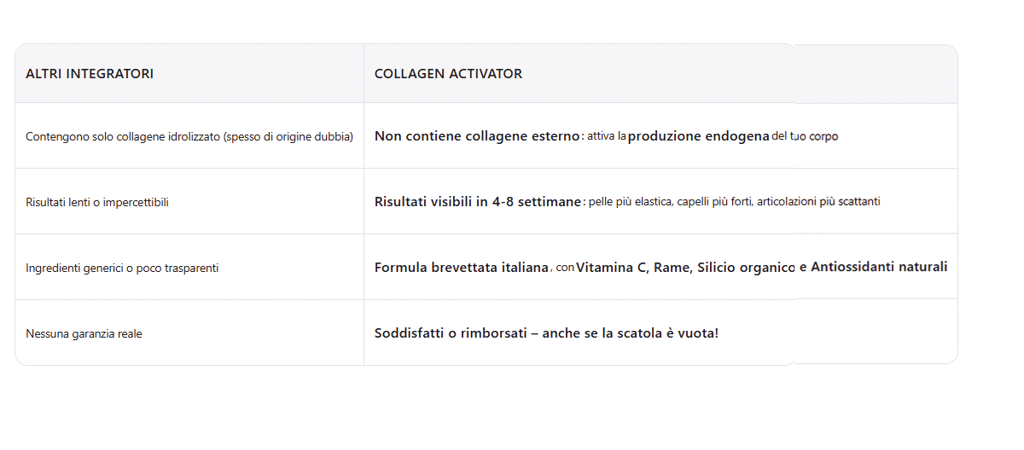Click the bold 'Non contiene collagene esterno' text
Viewport: 1024px width, 450px height.
pyautogui.click(x=477, y=136)
